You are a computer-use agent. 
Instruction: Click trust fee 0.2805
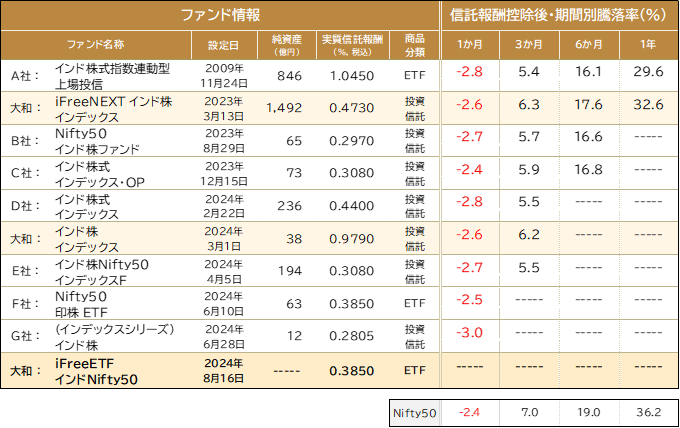(352, 336)
